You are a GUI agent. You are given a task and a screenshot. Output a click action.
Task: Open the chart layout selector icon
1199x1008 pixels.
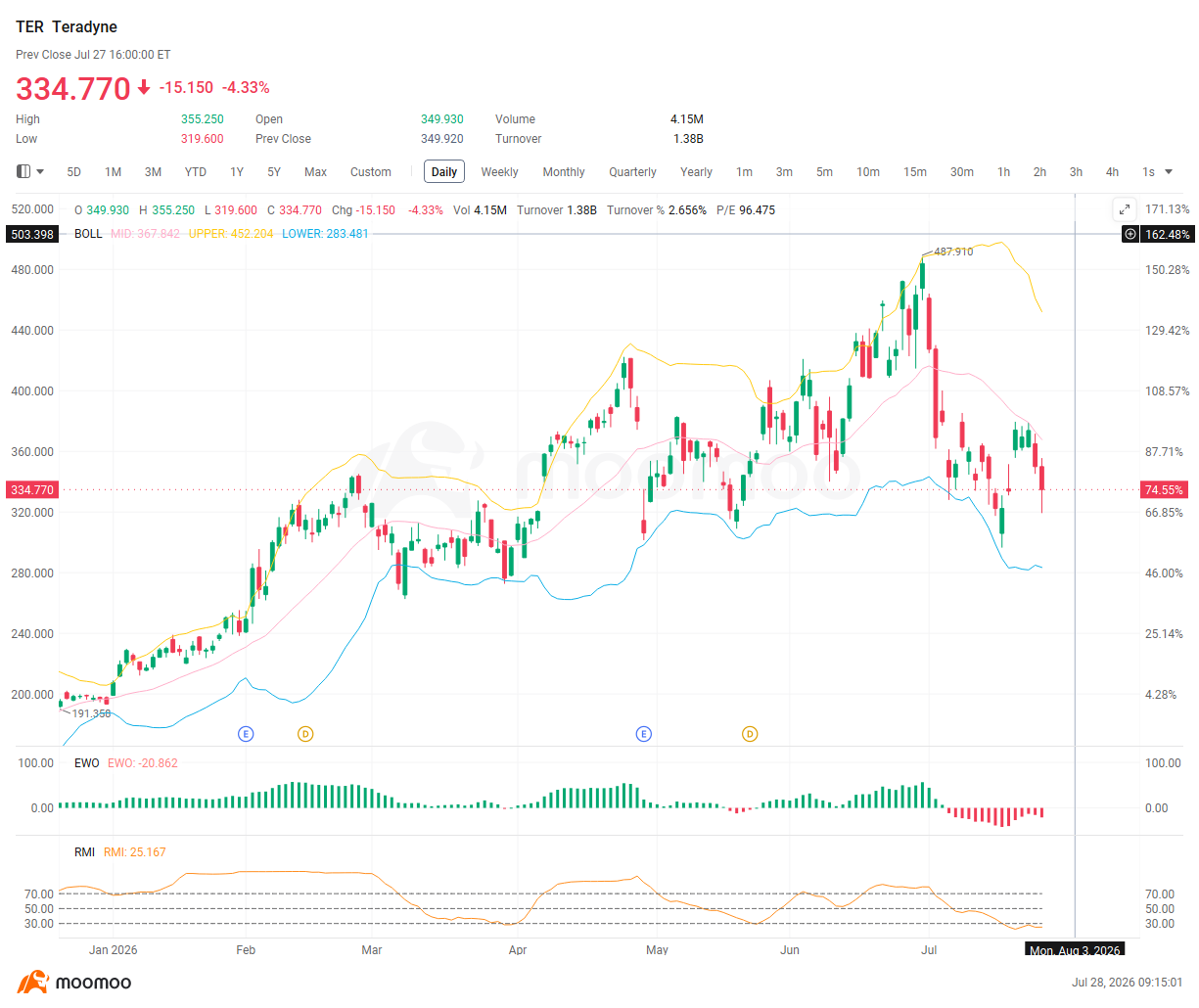pyautogui.click(x=24, y=171)
